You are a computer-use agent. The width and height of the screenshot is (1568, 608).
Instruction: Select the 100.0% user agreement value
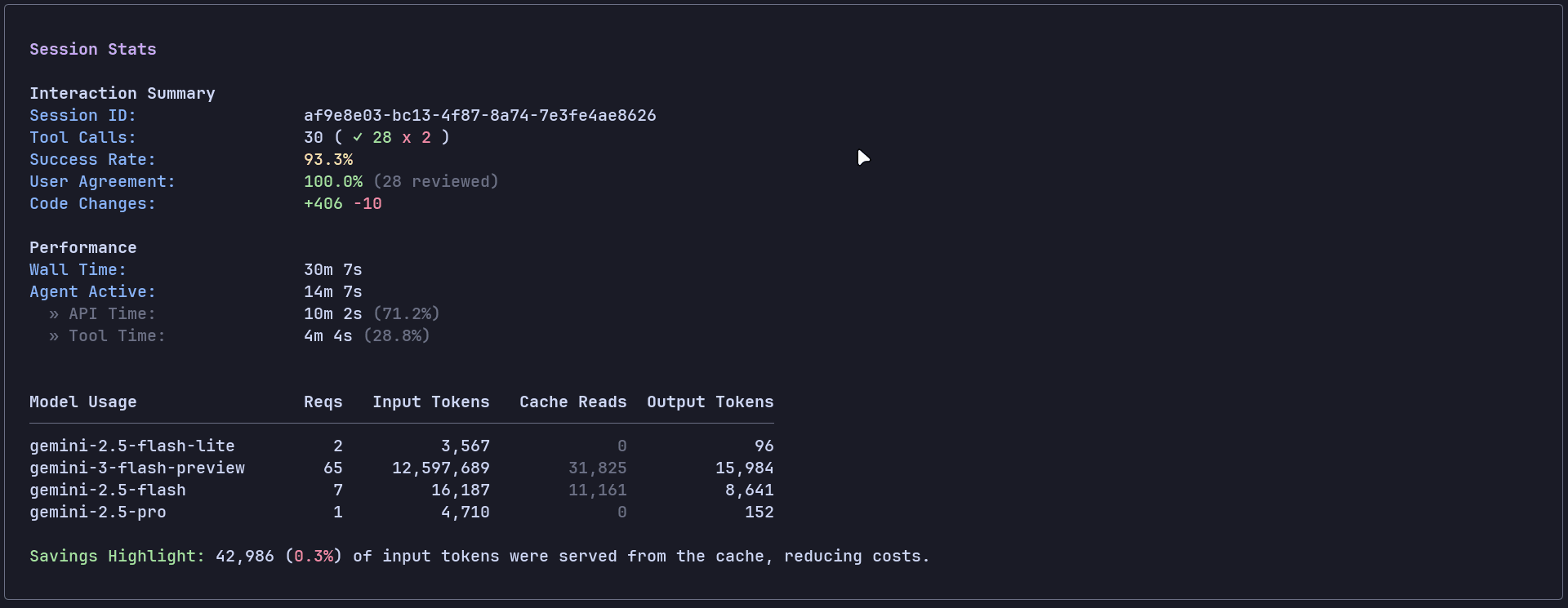(x=333, y=181)
